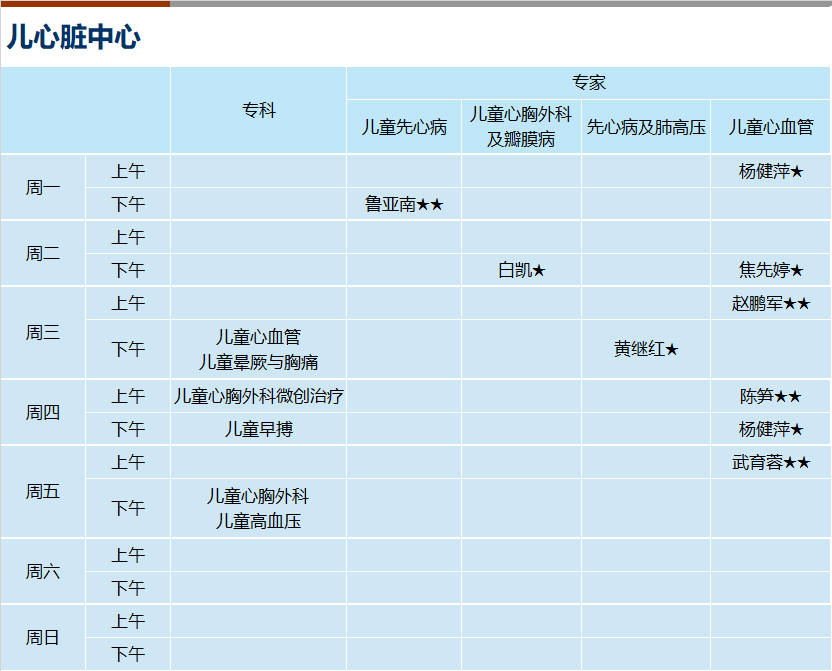Click 上午 in the 周四 row

pyautogui.click(x=128, y=396)
